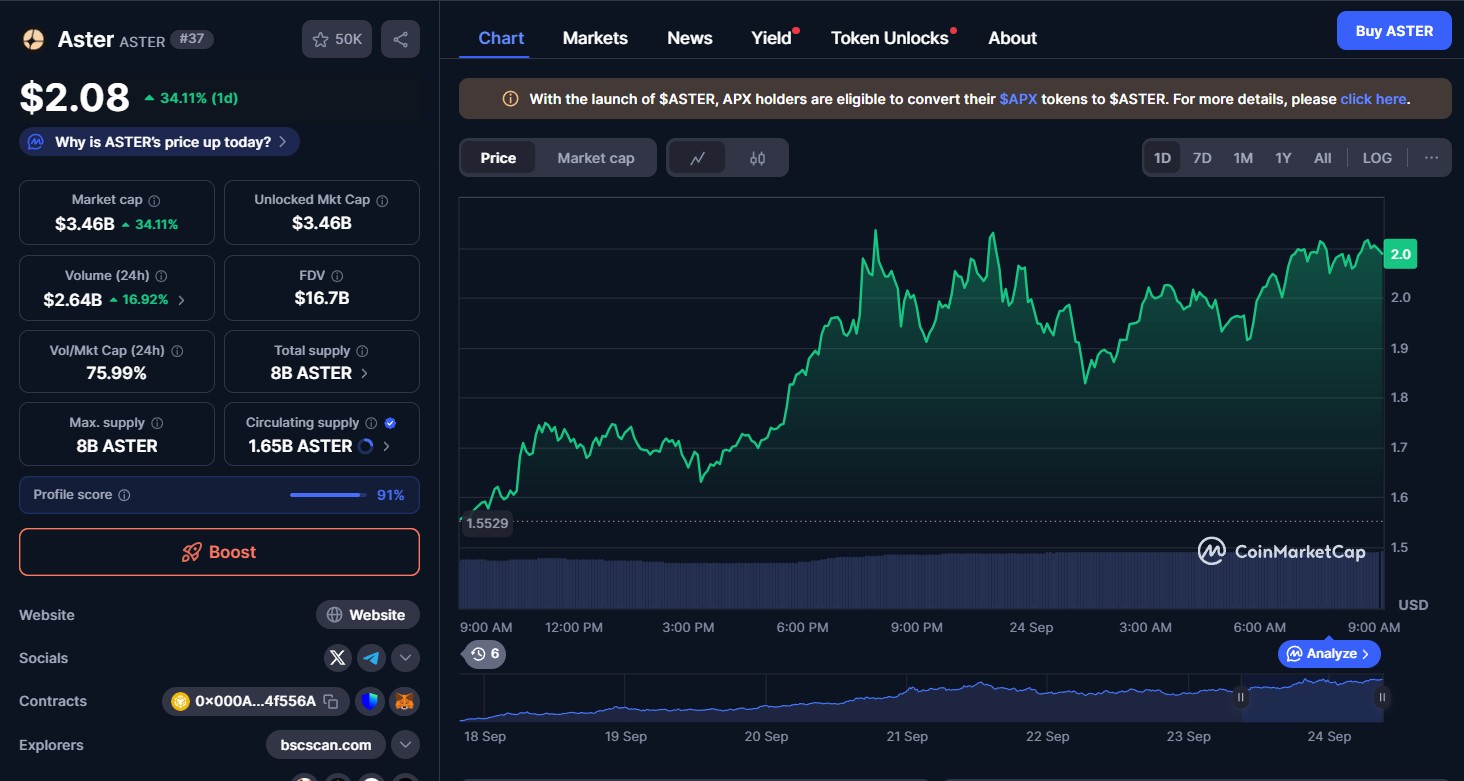1464x781 pixels.
Task: Click the info icon beside Unlocked Mkt Cap
Action: [x=382, y=200]
